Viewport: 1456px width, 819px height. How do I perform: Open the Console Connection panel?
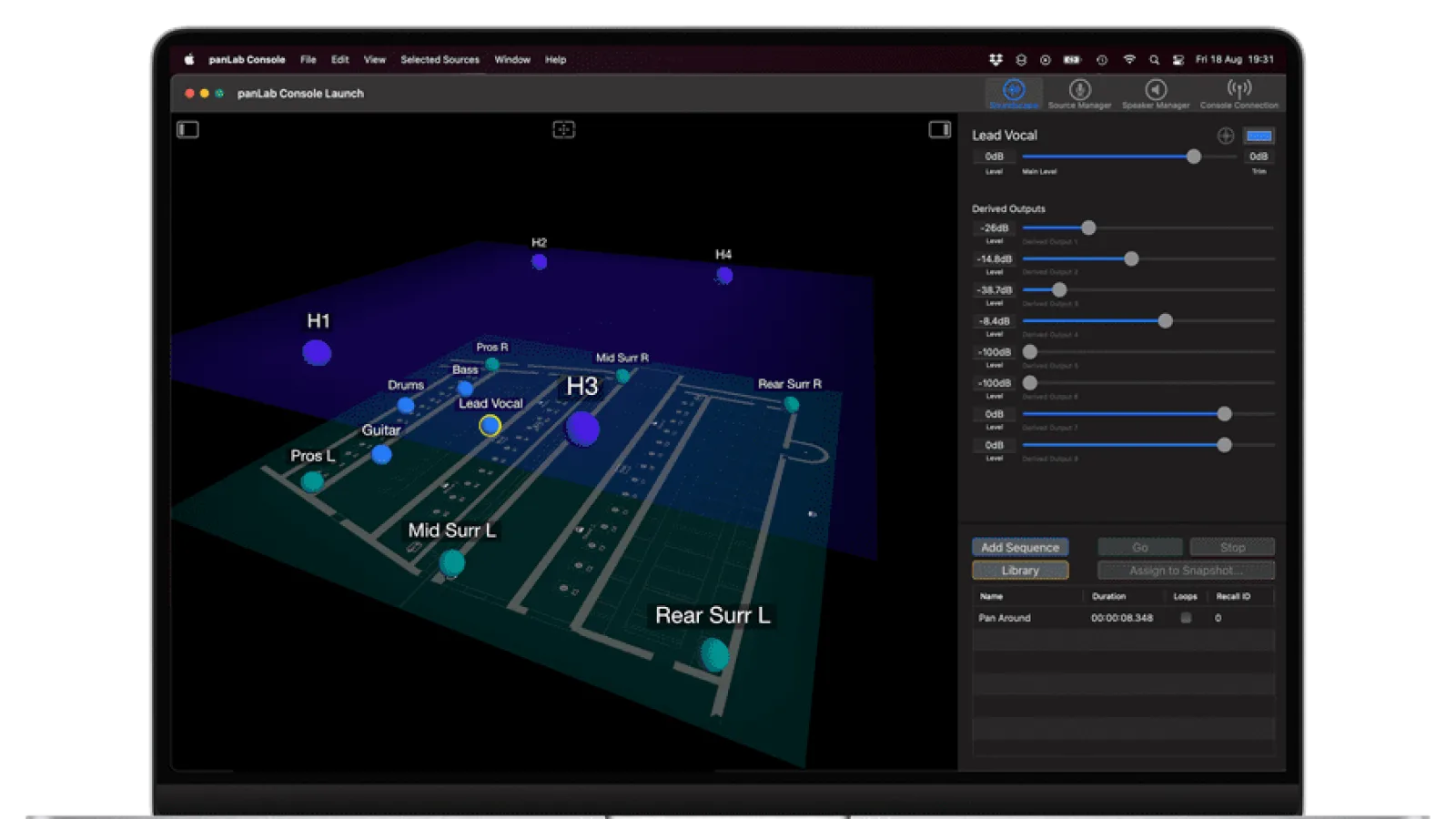click(x=1239, y=94)
